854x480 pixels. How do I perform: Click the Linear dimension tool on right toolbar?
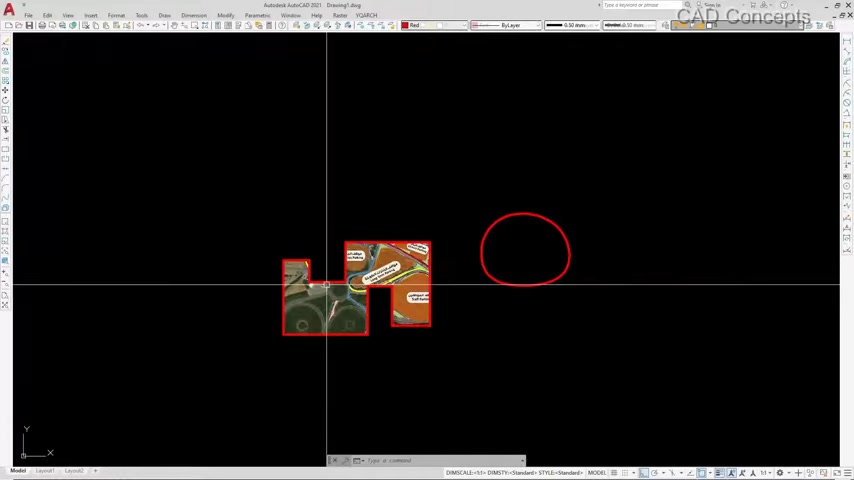coord(846,41)
